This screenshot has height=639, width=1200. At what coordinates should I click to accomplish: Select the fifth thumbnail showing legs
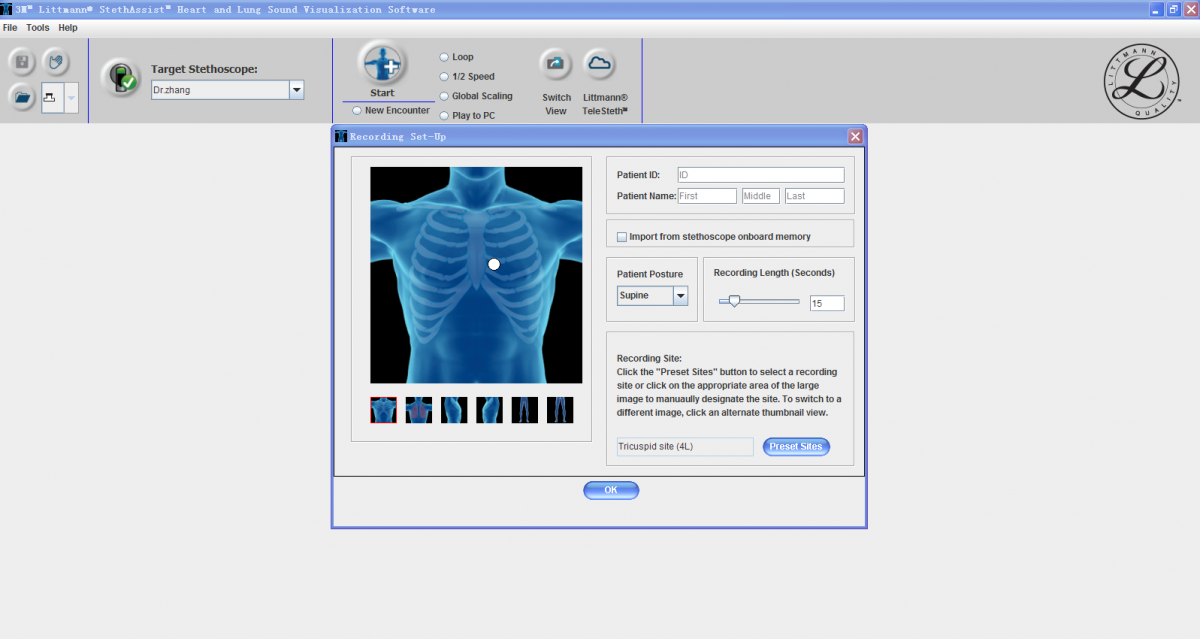tap(525, 410)
